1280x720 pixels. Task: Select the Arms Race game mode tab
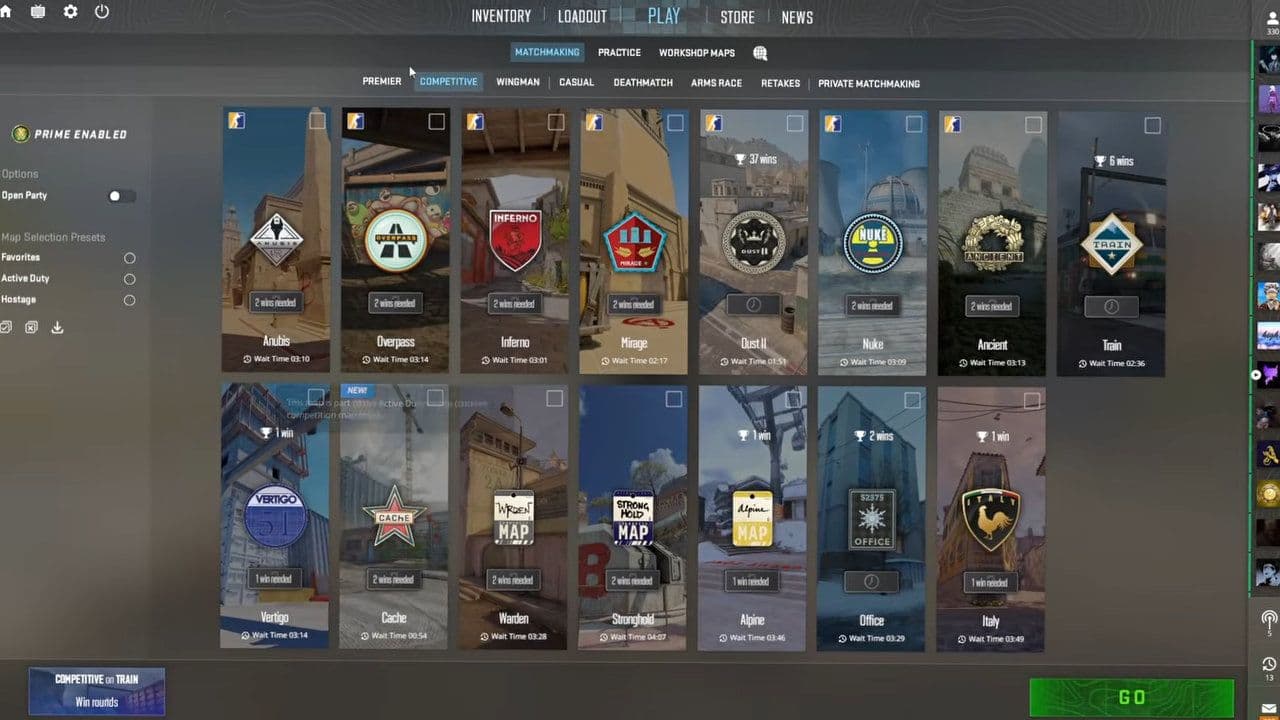716,83
